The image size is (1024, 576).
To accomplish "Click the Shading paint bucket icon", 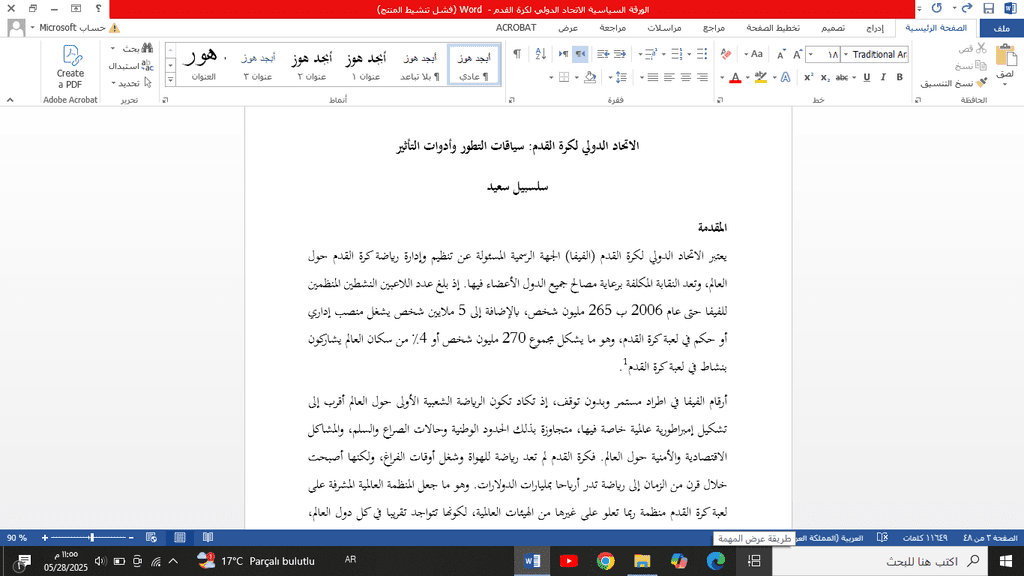I will click(590, 77).
